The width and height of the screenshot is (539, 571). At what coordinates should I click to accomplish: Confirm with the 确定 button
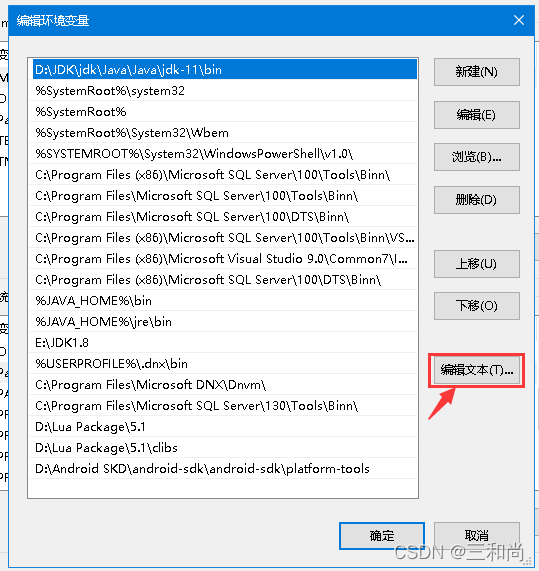pyautogui.click(x=382, y=536)
